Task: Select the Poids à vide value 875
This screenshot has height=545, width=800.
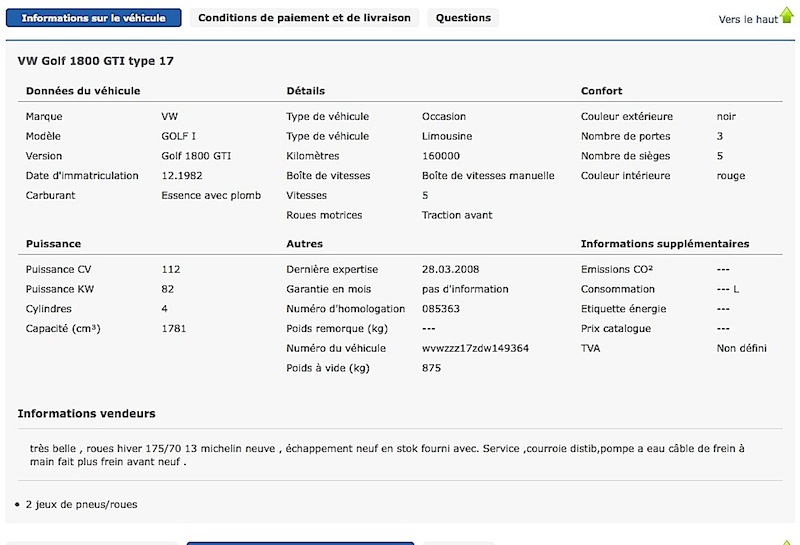Action: (x=431, y=368)
